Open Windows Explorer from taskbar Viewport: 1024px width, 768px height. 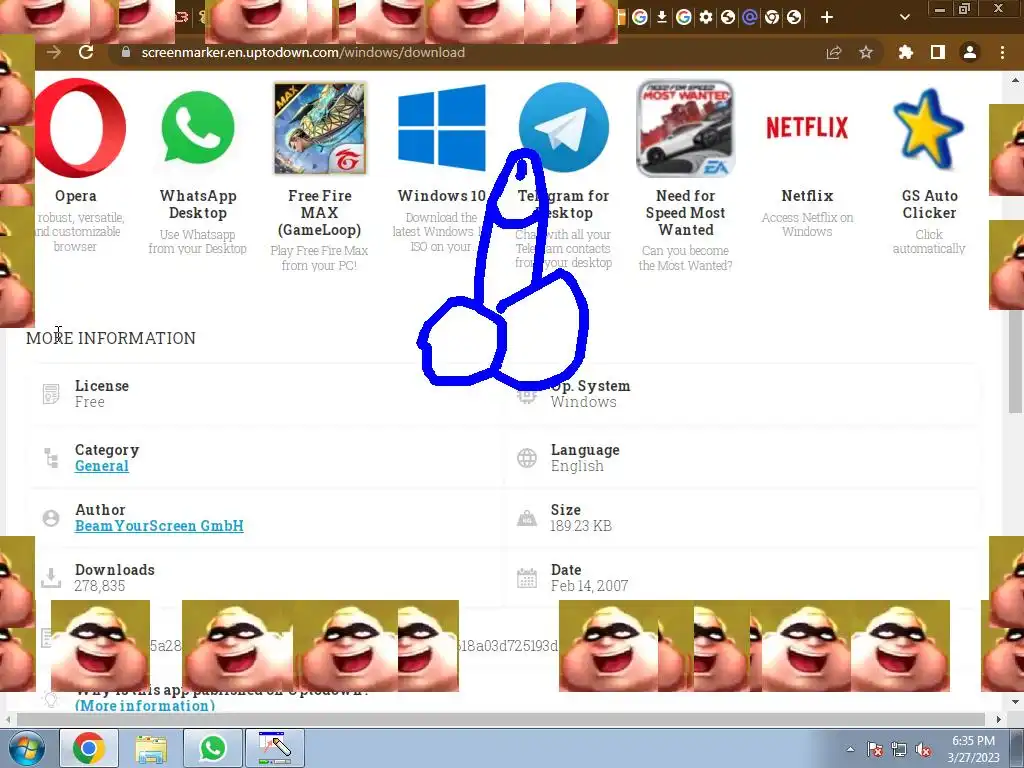click(x=151, y=748)
